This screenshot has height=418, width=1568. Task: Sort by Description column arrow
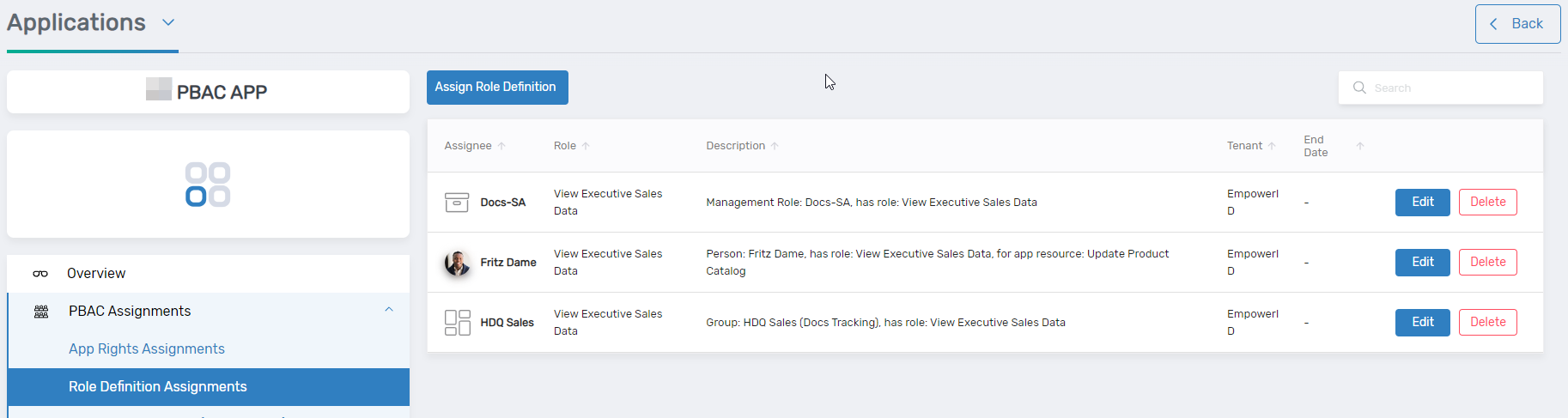(775, 146)
